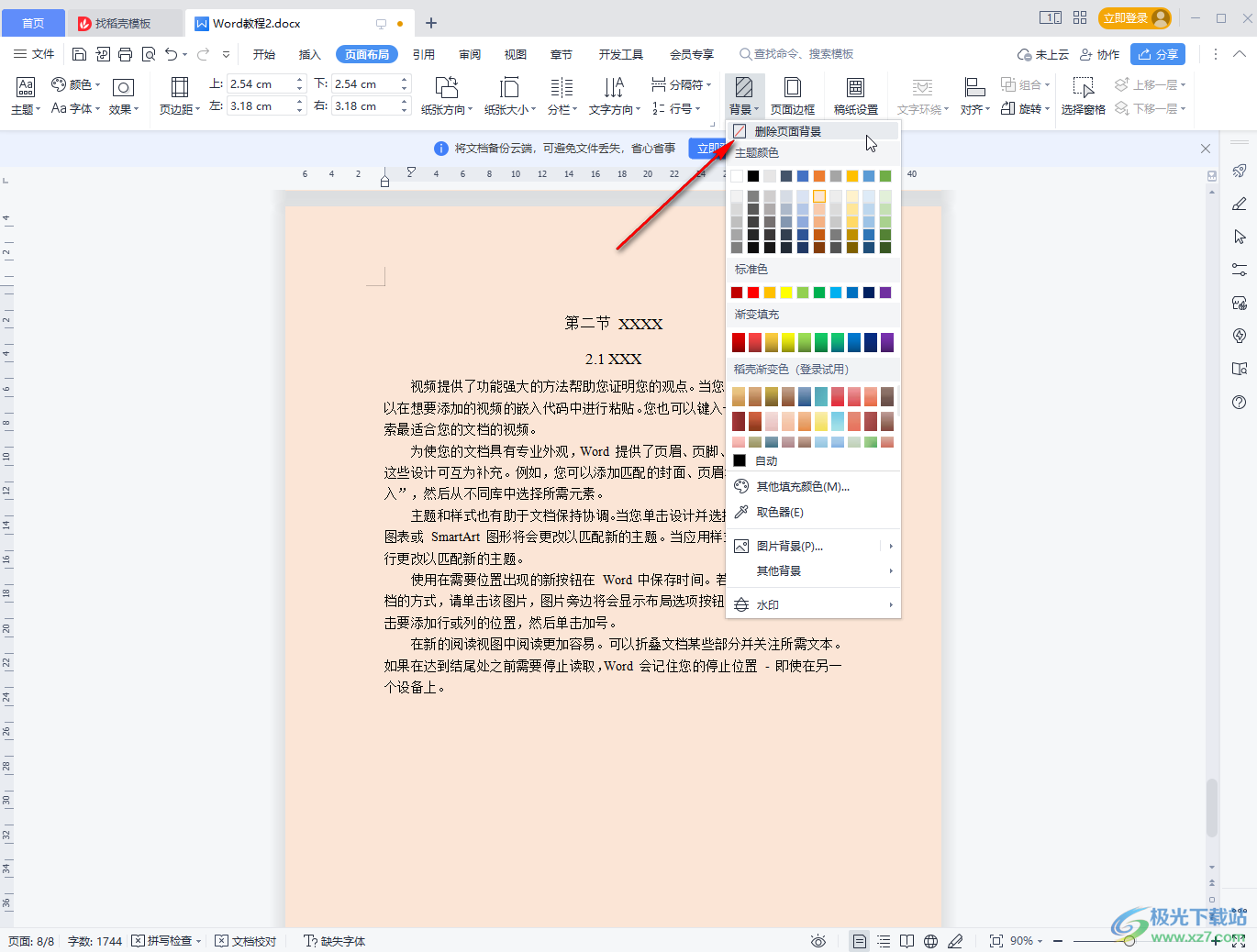
Task: Switch to web layout globe icon
Action: pos(930,941)
